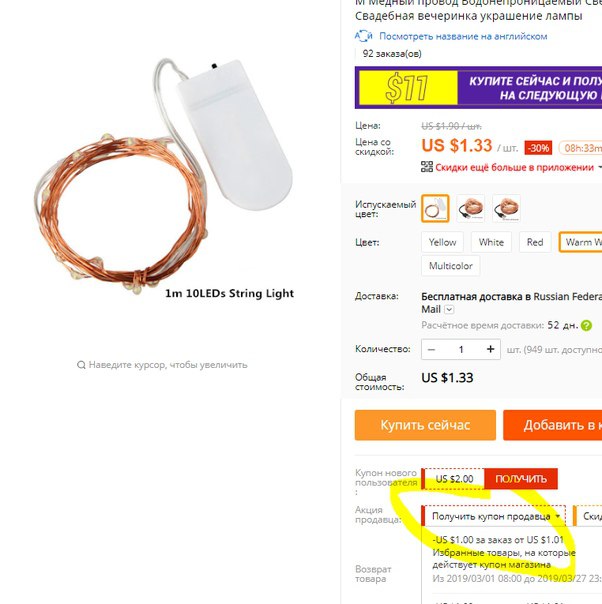Viewport: 602px width, 604px height.
Task: Click the magnifier icon under the product image
Action: (x=81, y=365)
